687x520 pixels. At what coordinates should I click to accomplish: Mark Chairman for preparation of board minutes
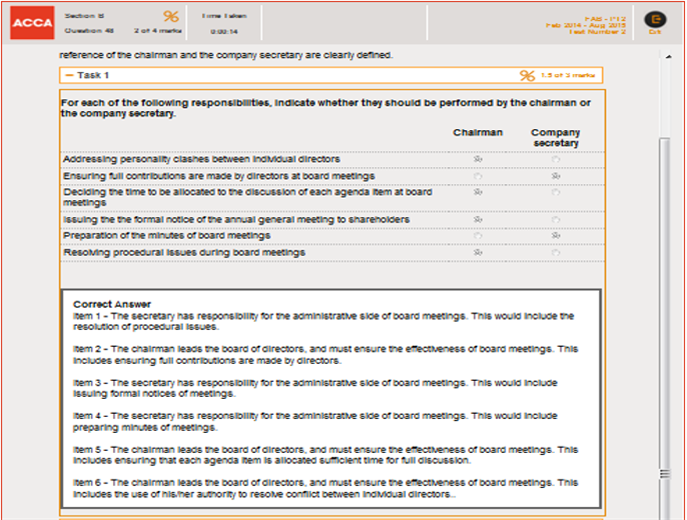478,236
